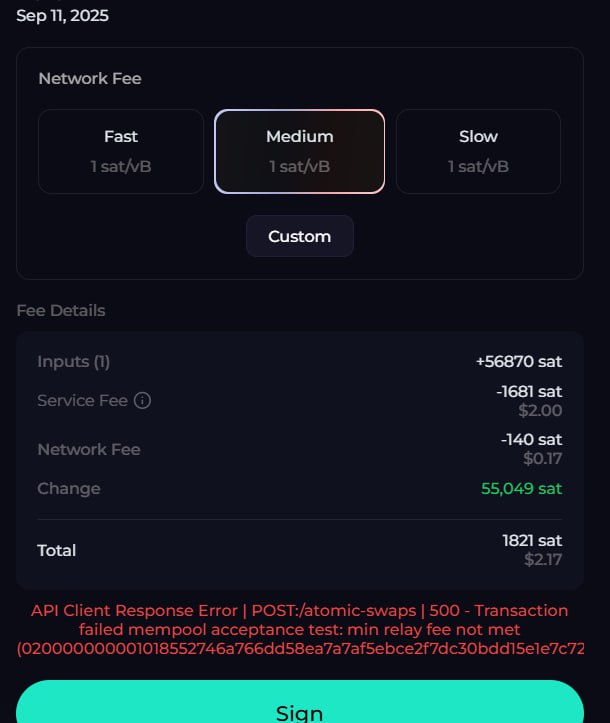Image resolution: width=610 pixels, height=723 pixels.
Task: Click the green 55,049 sat change amount
Action: 521,489
